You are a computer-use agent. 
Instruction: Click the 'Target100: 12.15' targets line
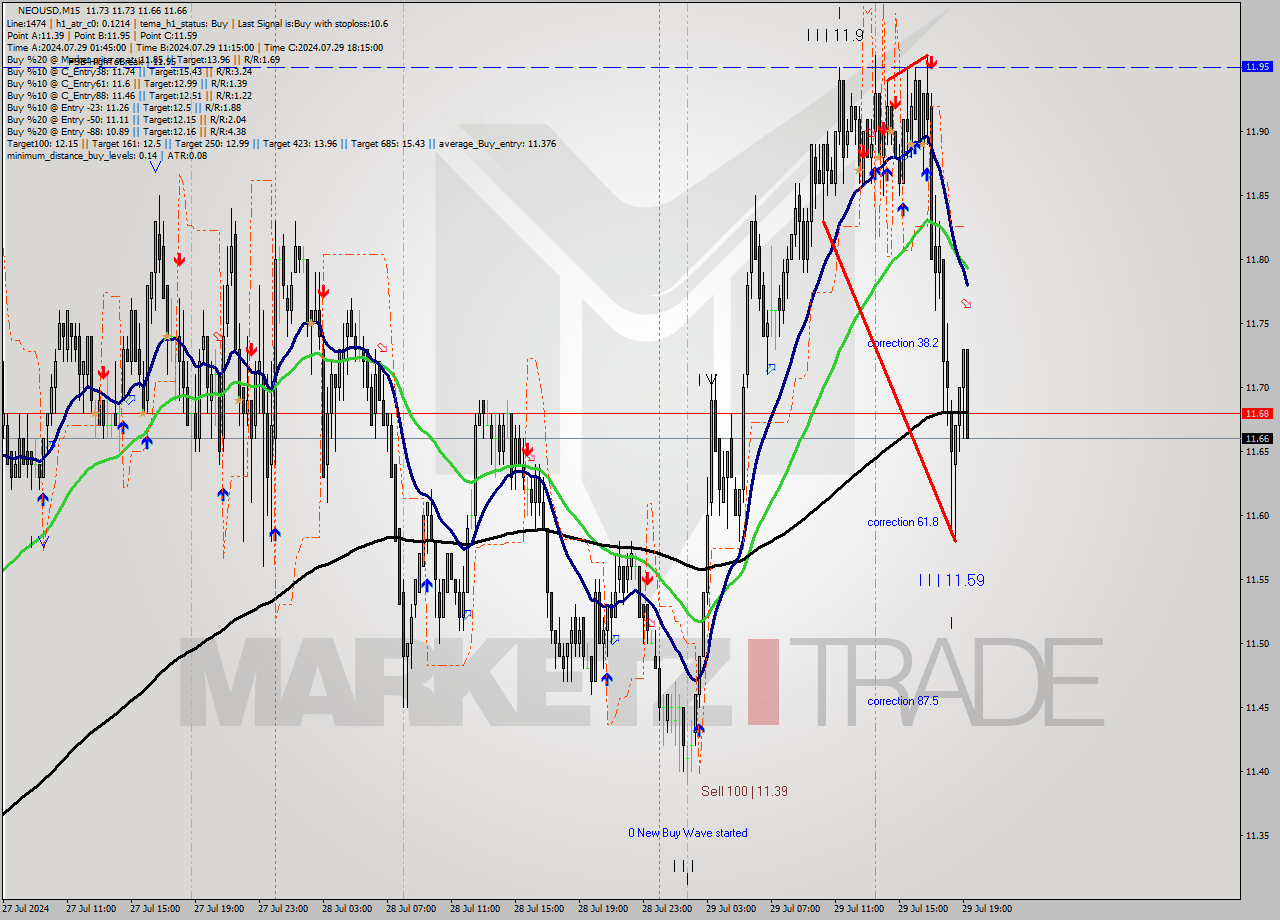[280, 143]
